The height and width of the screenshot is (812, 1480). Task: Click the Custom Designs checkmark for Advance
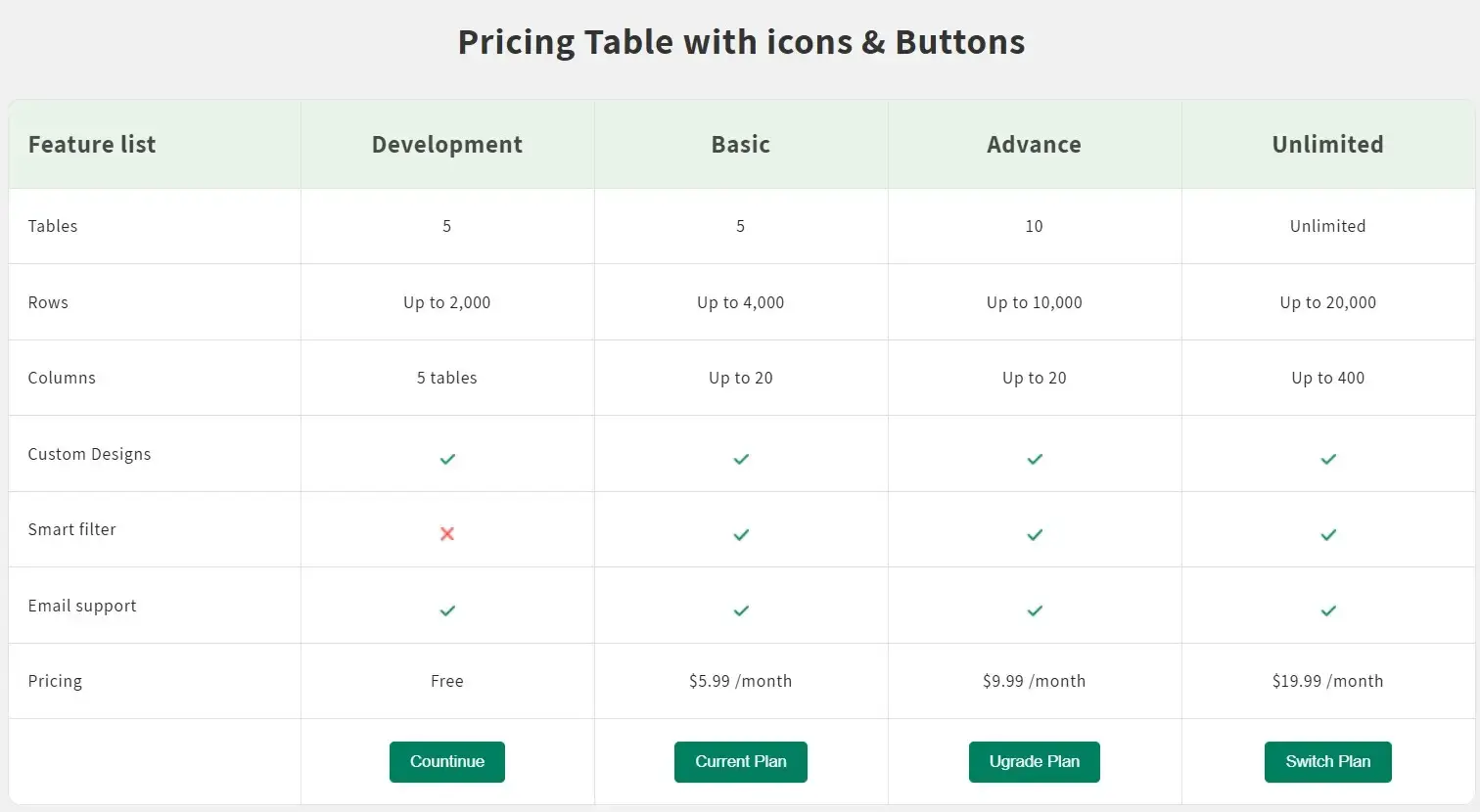1035,459
